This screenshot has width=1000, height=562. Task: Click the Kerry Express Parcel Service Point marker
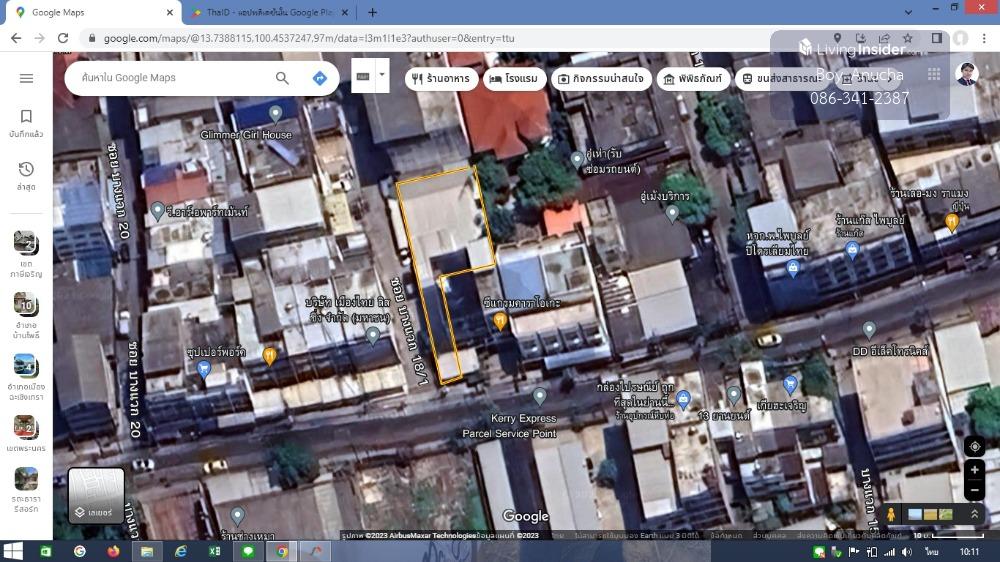pyautogui.click(x=539, y=397)
